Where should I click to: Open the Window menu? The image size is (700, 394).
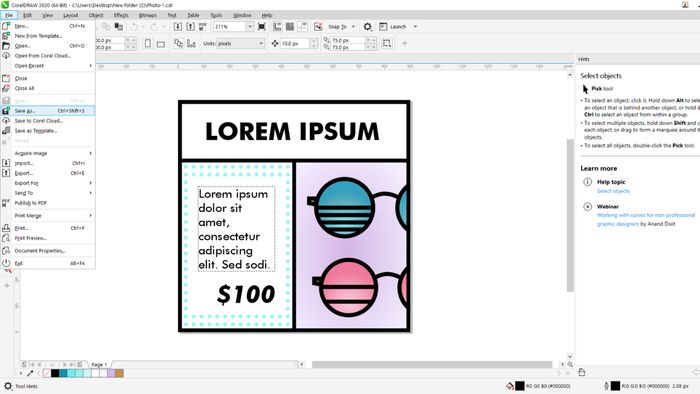click(242, 15)
